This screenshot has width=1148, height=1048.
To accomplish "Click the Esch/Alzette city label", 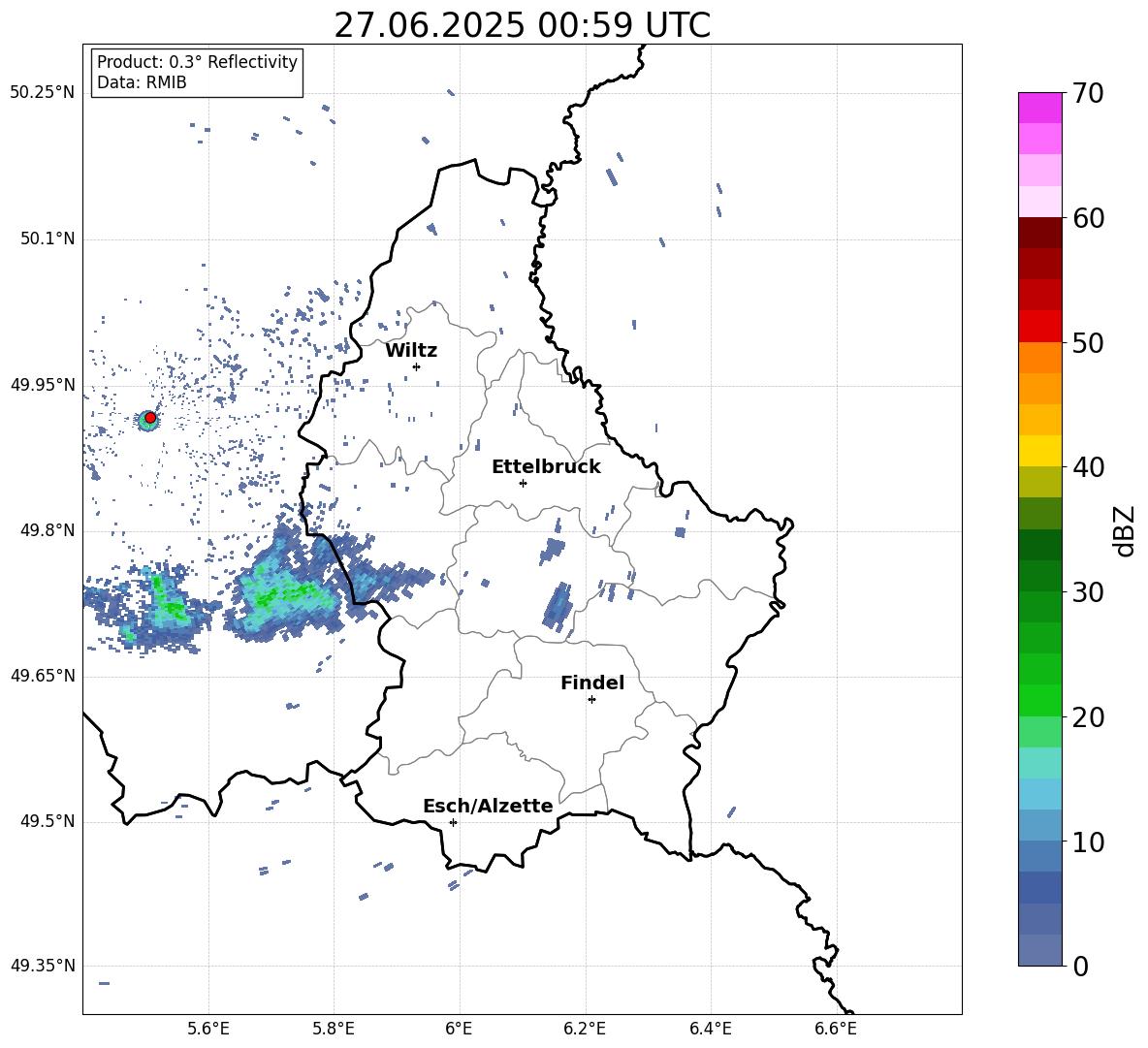I will (488, 807).
